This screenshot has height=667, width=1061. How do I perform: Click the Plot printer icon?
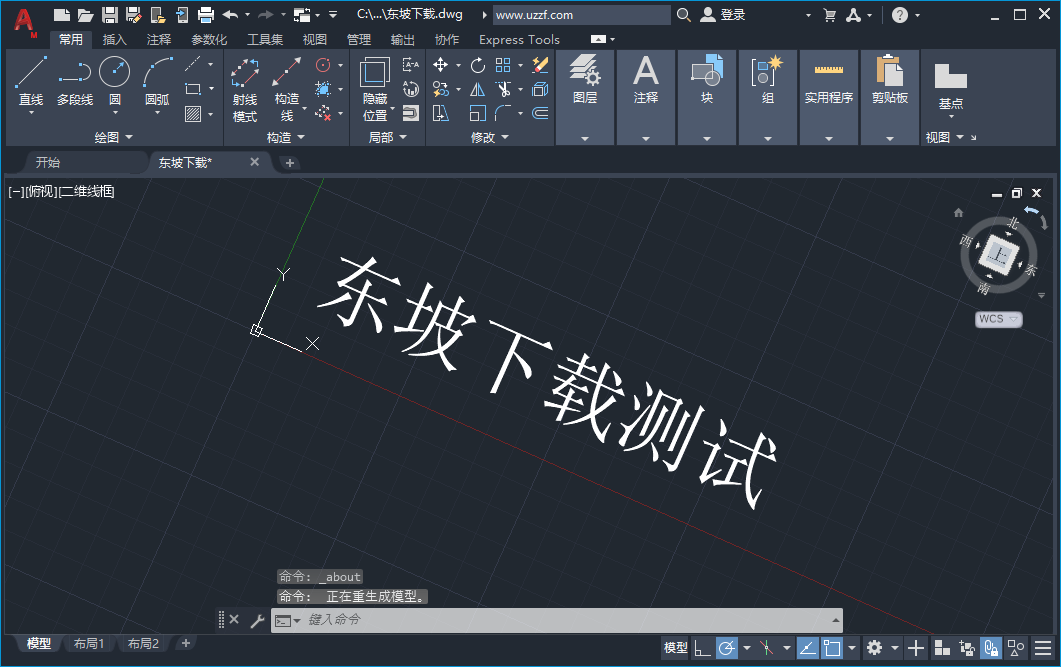(x=206, y=15)
